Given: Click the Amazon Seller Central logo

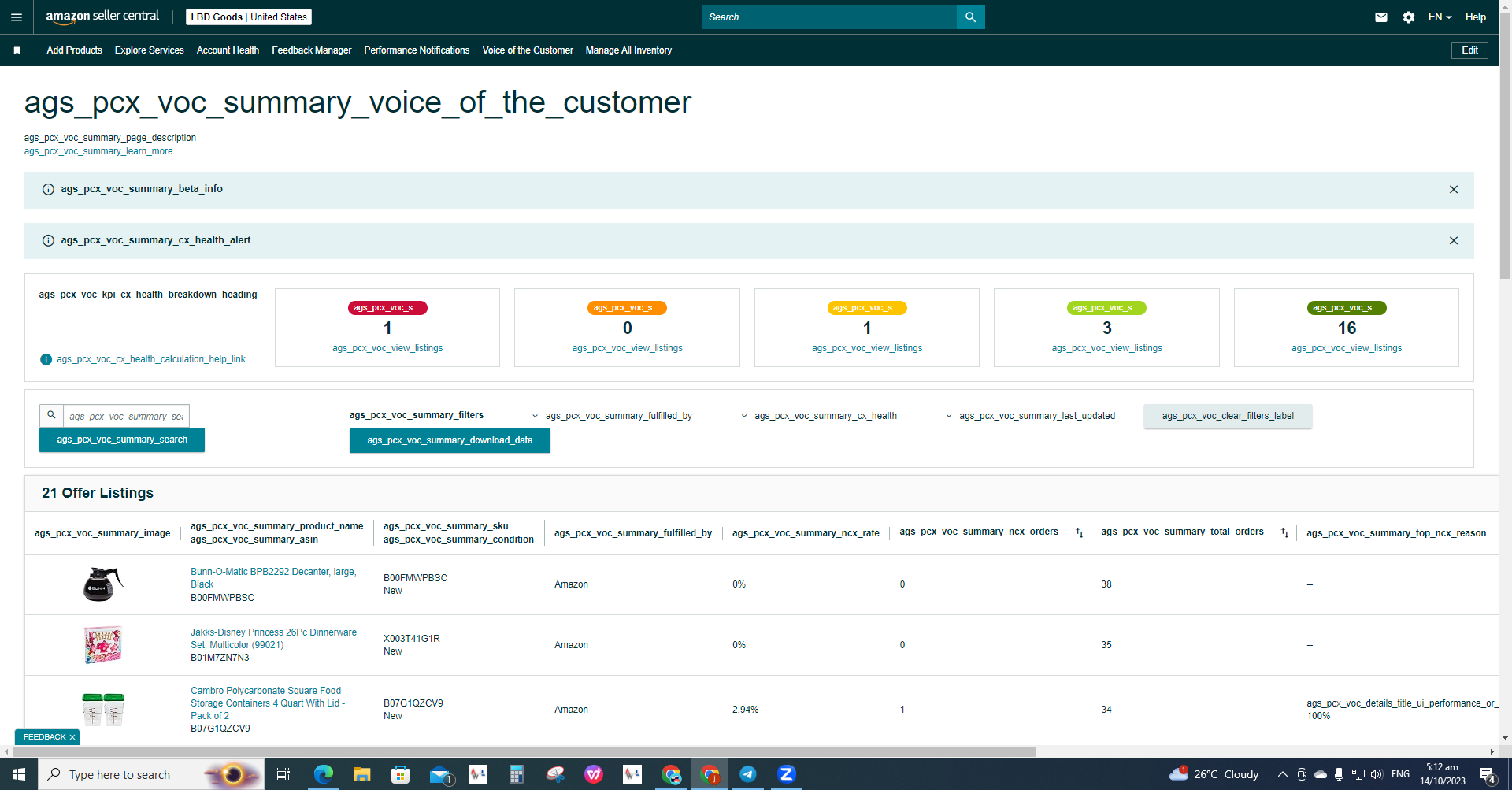Looking at the screenshot, I should (x=102, y=17).
